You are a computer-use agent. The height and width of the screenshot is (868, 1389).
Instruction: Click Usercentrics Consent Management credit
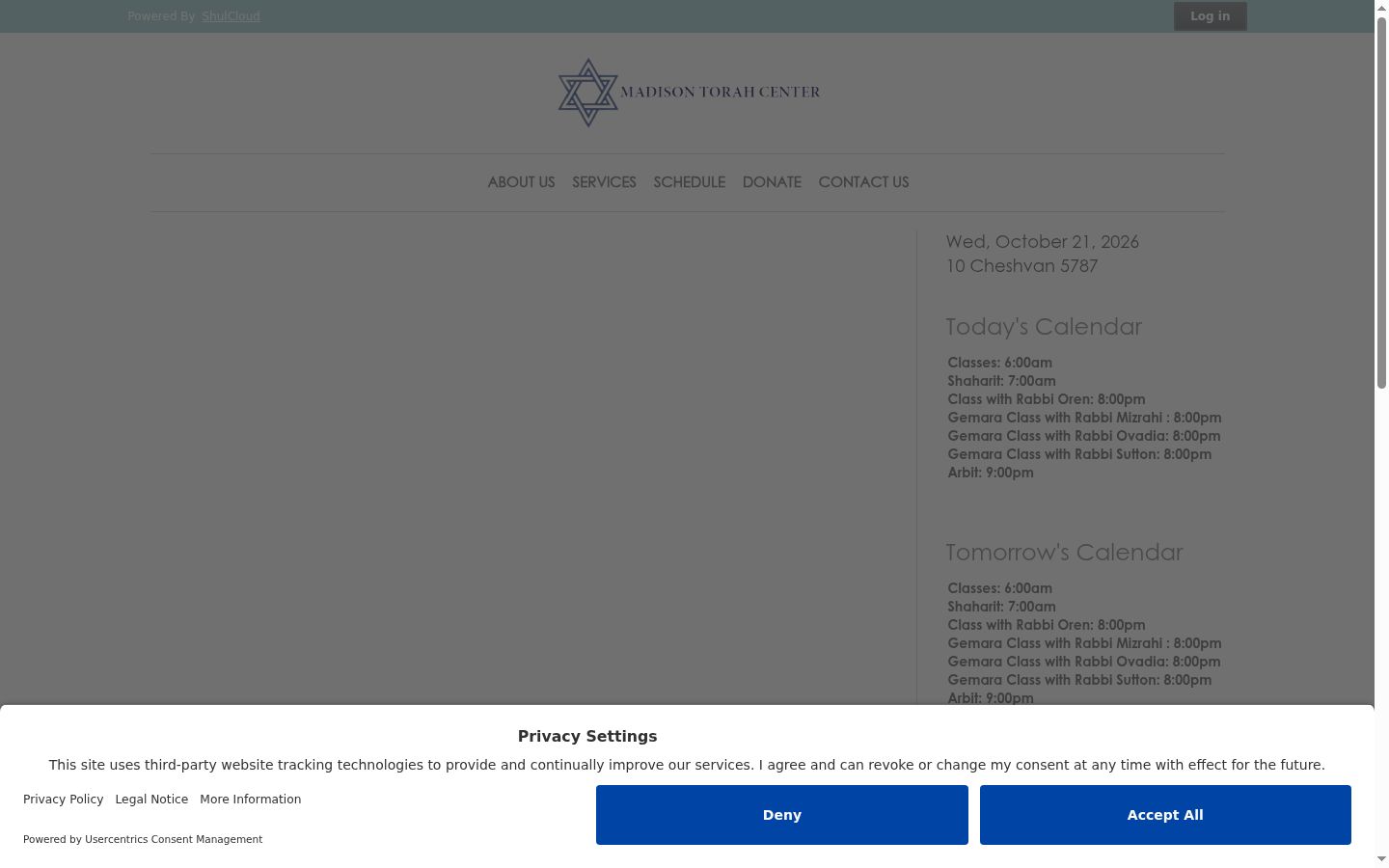(x=174, y=839)
